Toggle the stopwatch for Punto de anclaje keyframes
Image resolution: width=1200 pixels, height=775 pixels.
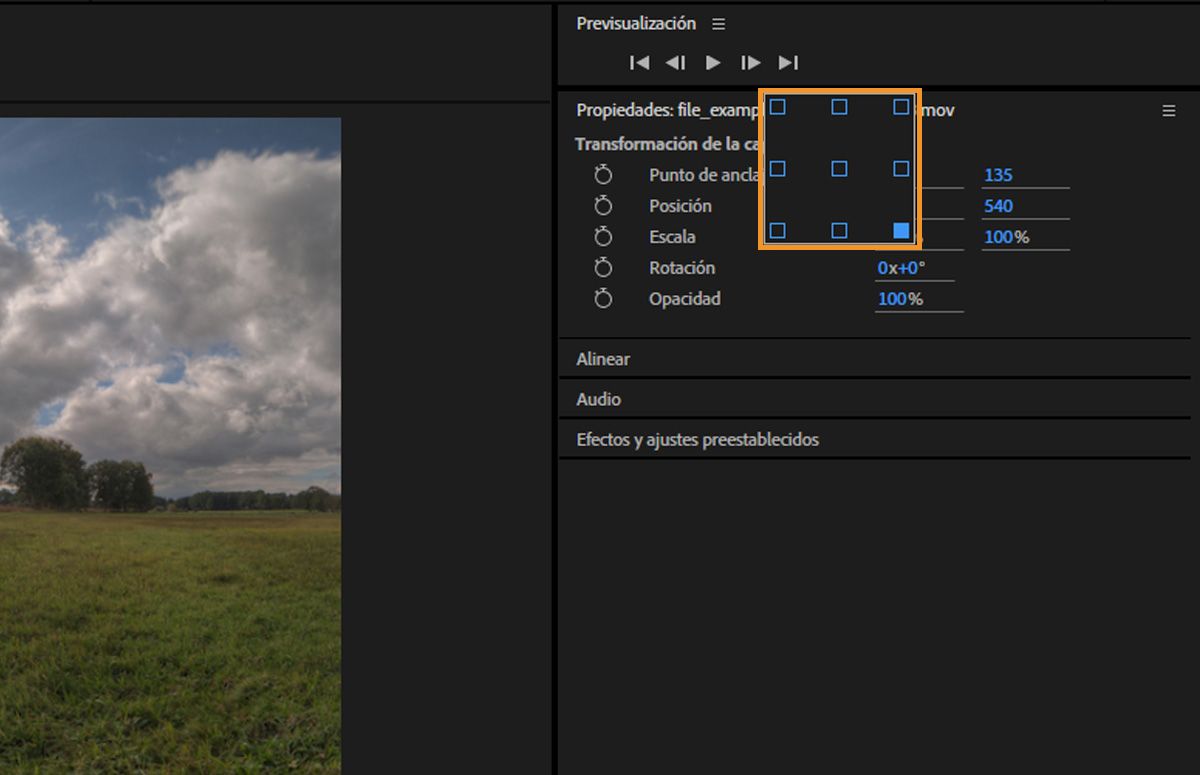[x=603, y=174]
